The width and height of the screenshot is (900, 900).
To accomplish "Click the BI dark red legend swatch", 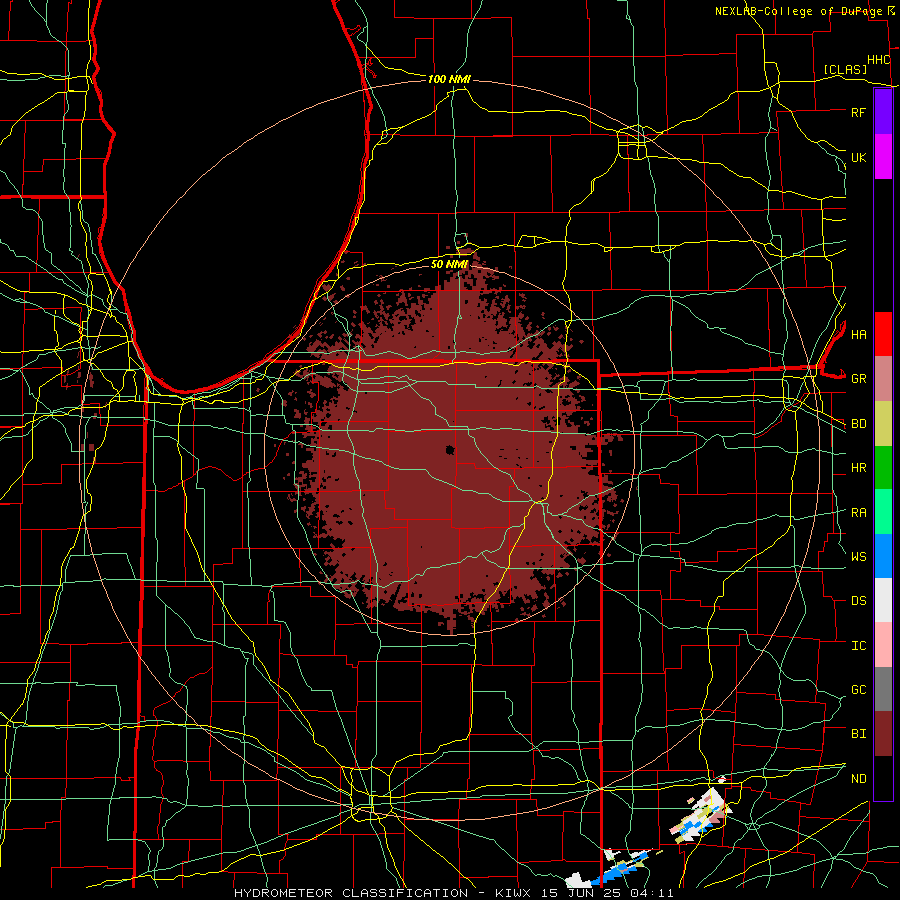I will click(x=883, y=734).
